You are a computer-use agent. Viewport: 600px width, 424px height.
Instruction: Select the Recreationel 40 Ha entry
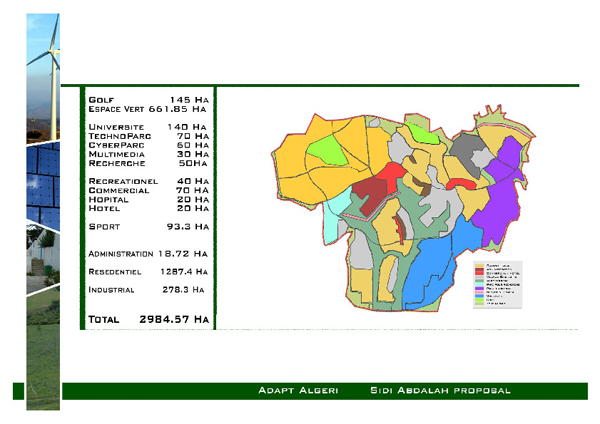tap(147, 181)
